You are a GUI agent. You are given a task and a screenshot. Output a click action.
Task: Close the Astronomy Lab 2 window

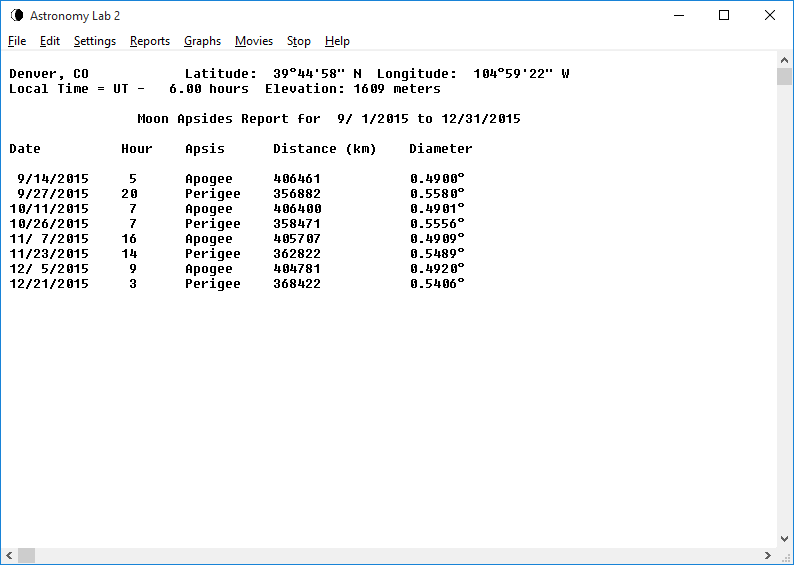pos(769,16)
